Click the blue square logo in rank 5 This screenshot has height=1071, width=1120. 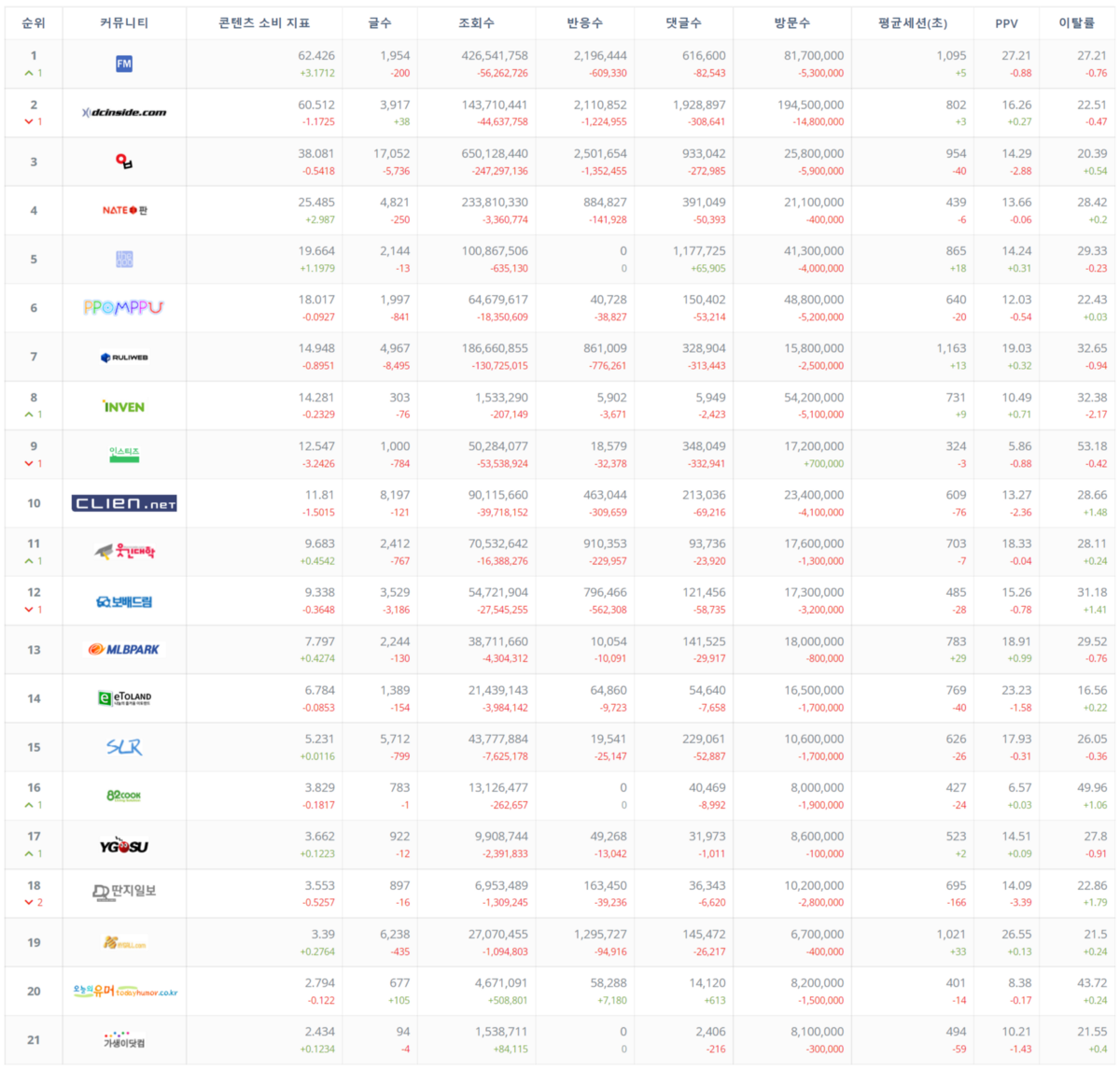pyautogui.click(x=124, y=259)
